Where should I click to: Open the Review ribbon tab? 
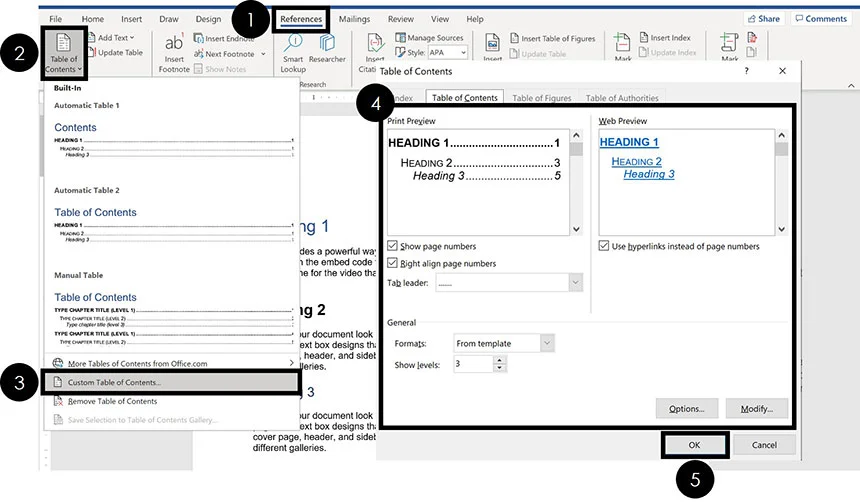click(400, 19)
